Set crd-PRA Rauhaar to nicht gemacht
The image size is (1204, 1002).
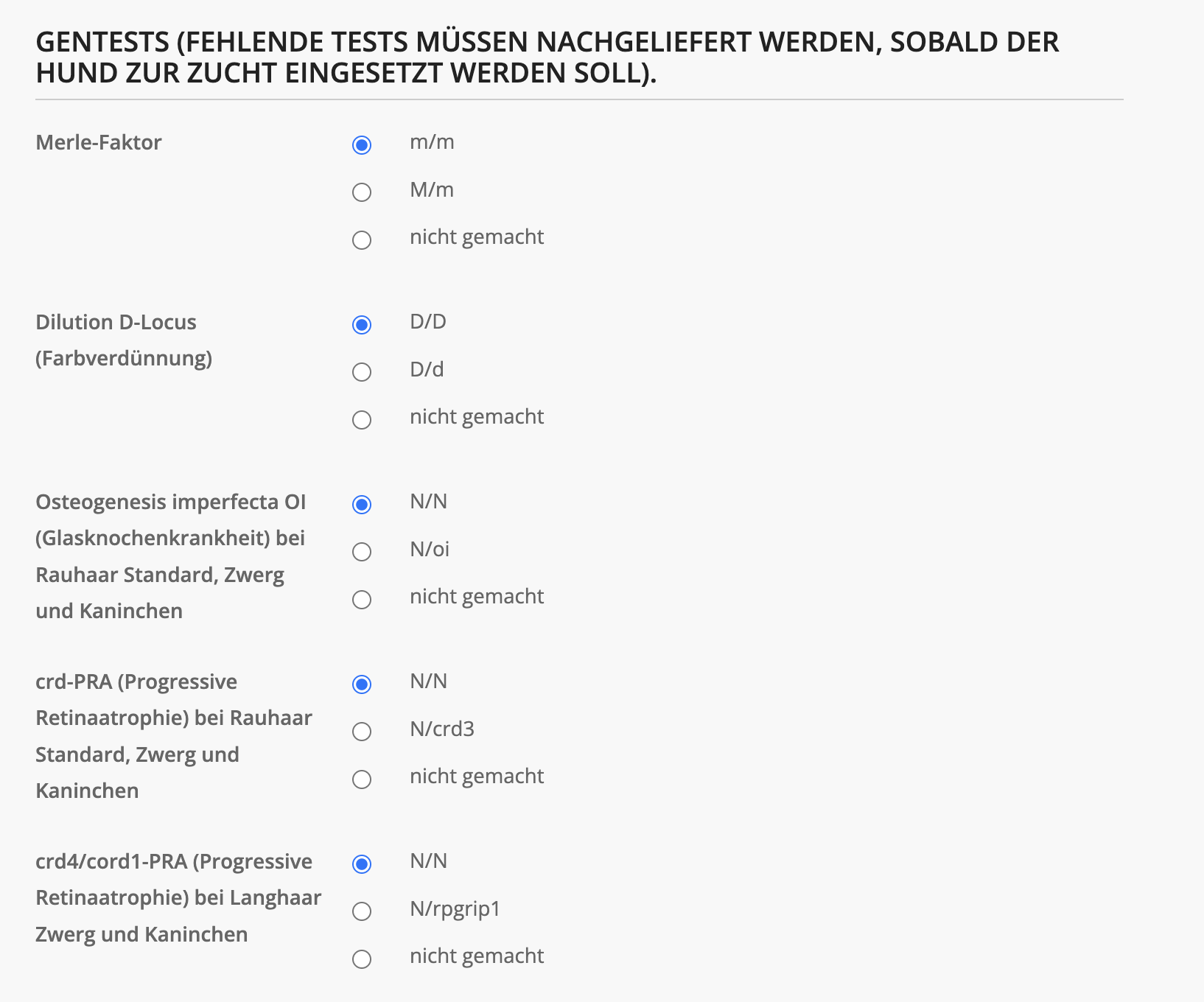coord(361,779)
